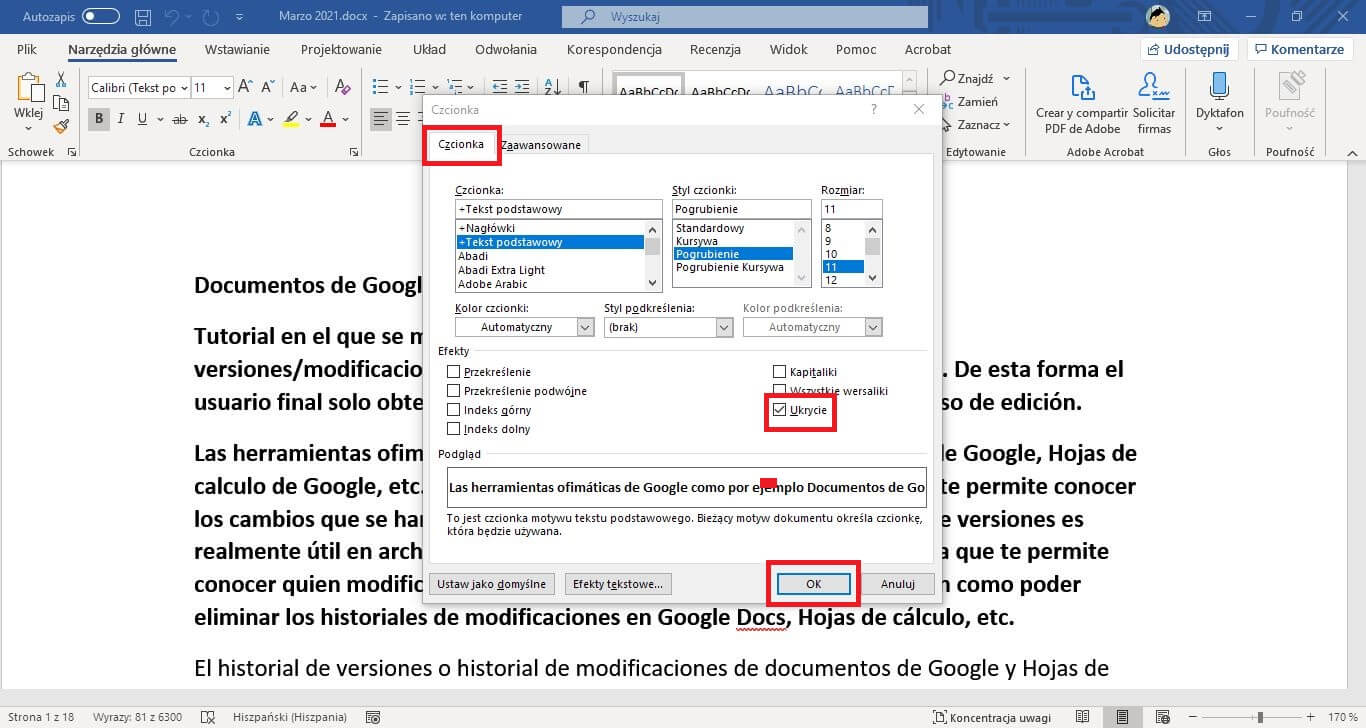
Task: Apply subscript x₂ formatting
Action: [x=203, y=119]
